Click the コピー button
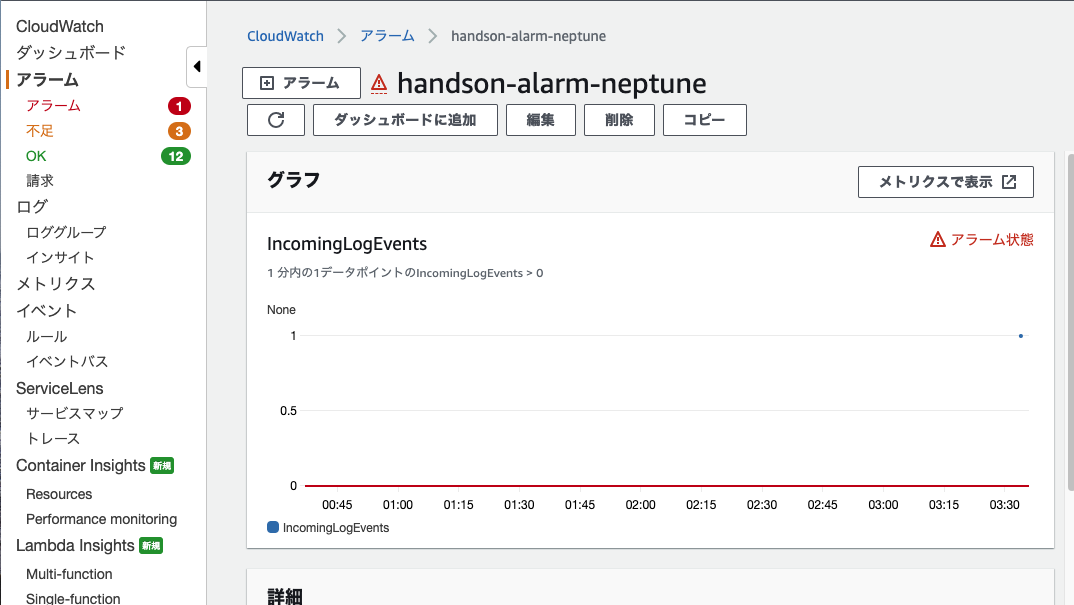 tap(705, 120)
